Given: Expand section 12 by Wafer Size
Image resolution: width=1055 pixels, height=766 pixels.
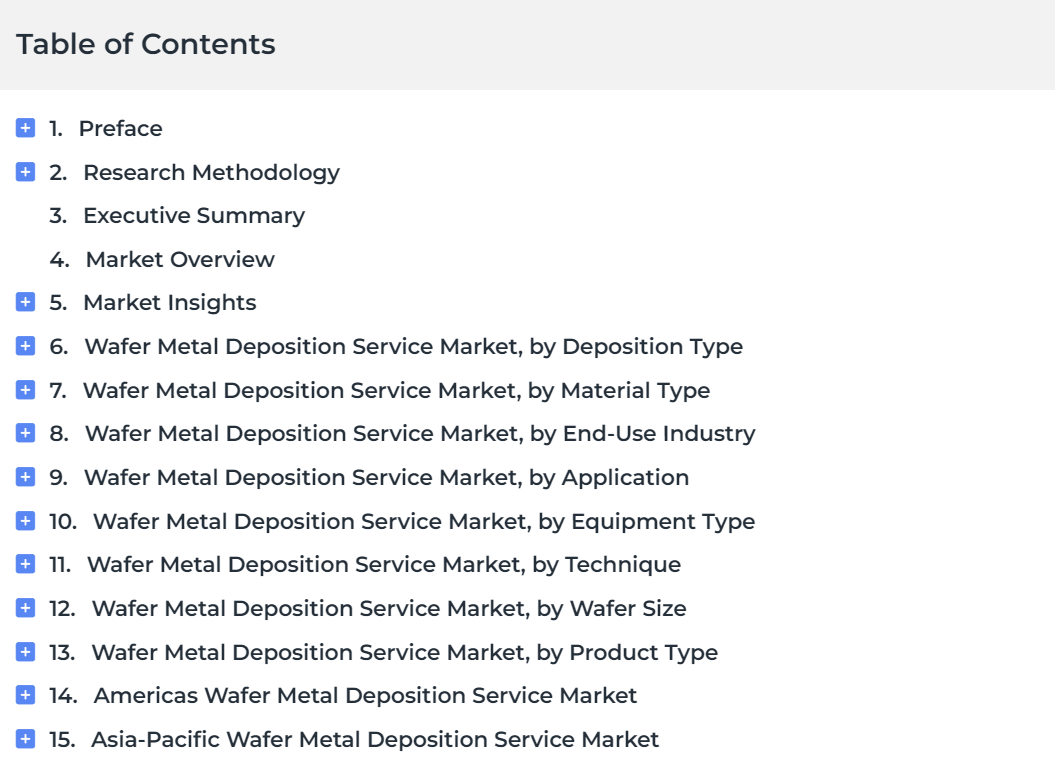Looking at the screenshot, I should (26, 608).
